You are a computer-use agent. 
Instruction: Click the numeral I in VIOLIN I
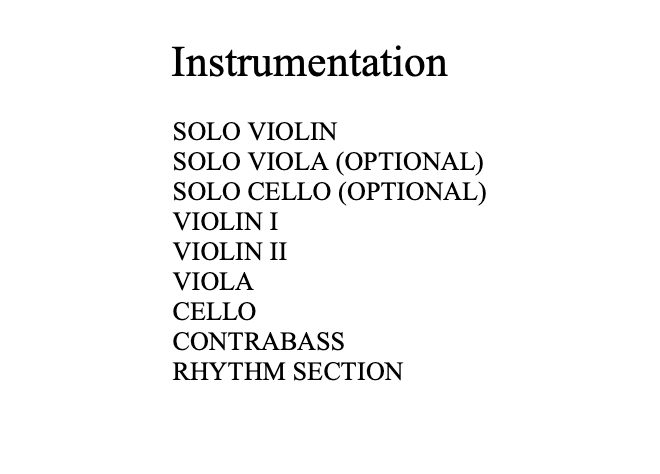[273, 221]
